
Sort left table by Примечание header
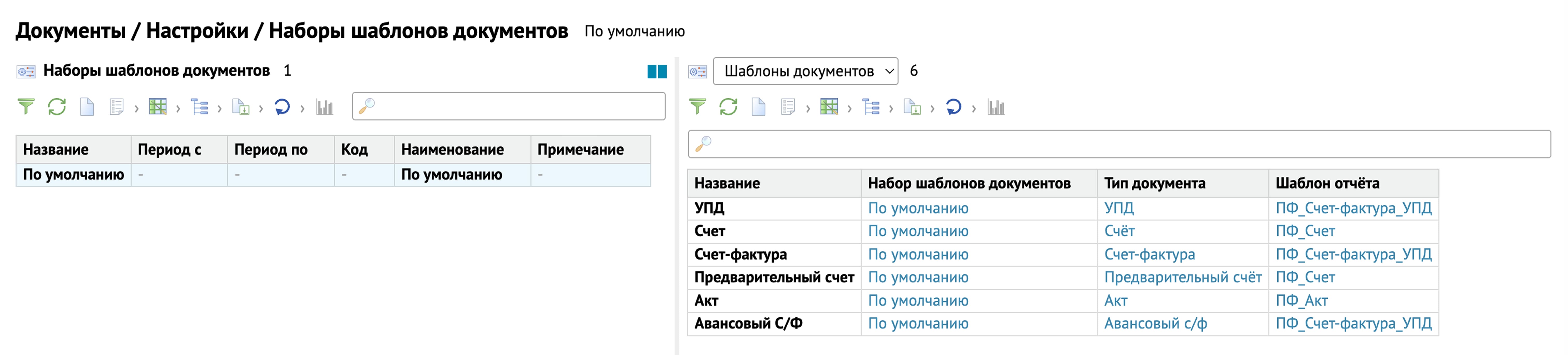coord(590,149)
